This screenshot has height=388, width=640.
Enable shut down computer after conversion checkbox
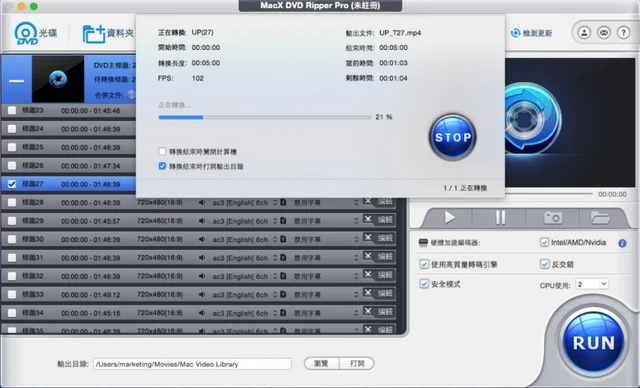click(x=162, y=151)
